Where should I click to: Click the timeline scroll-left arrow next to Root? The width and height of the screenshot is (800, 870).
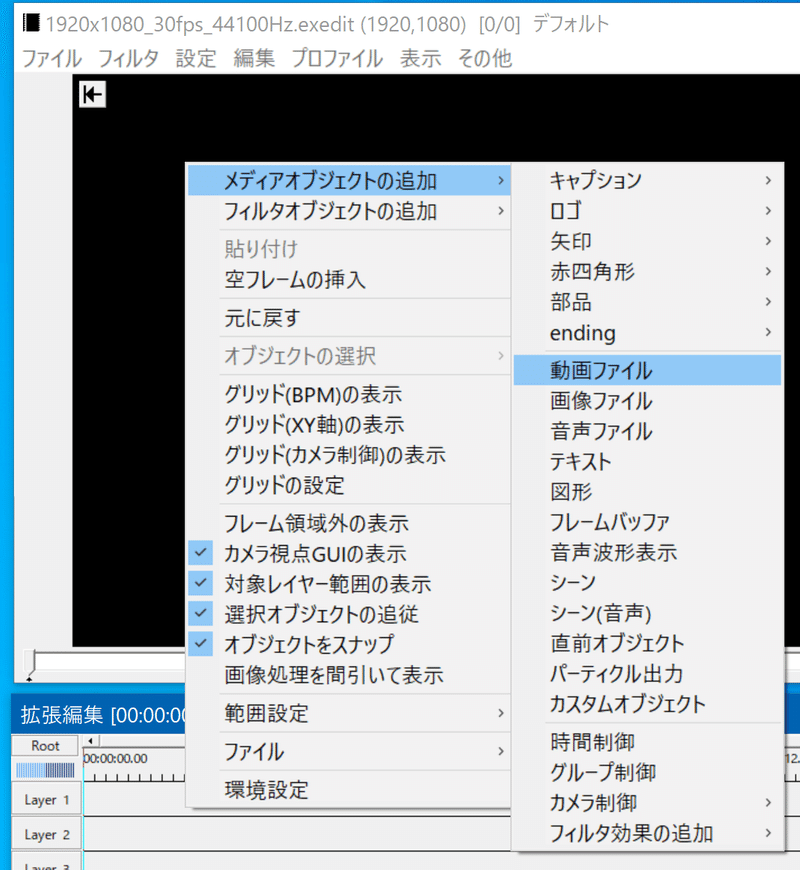(90, 741)
